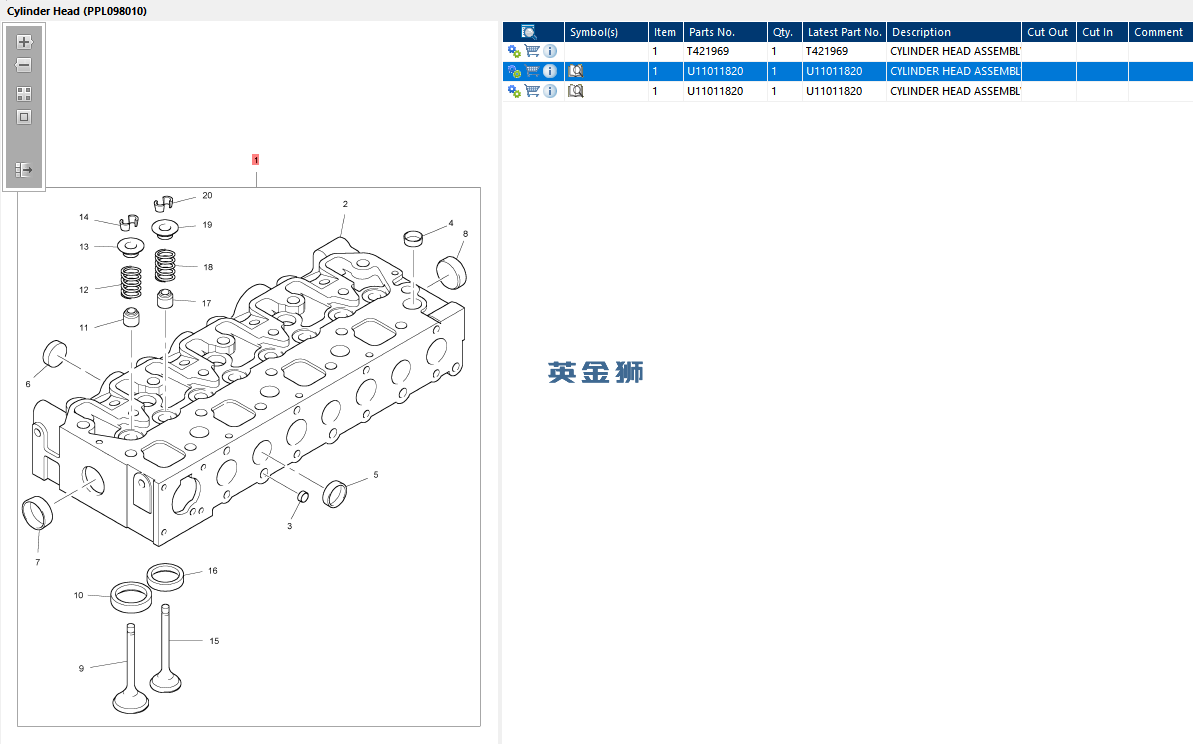Click callout number 20 on the diagram
Viewport: 1193px width, 744px height.
(207, 196)
